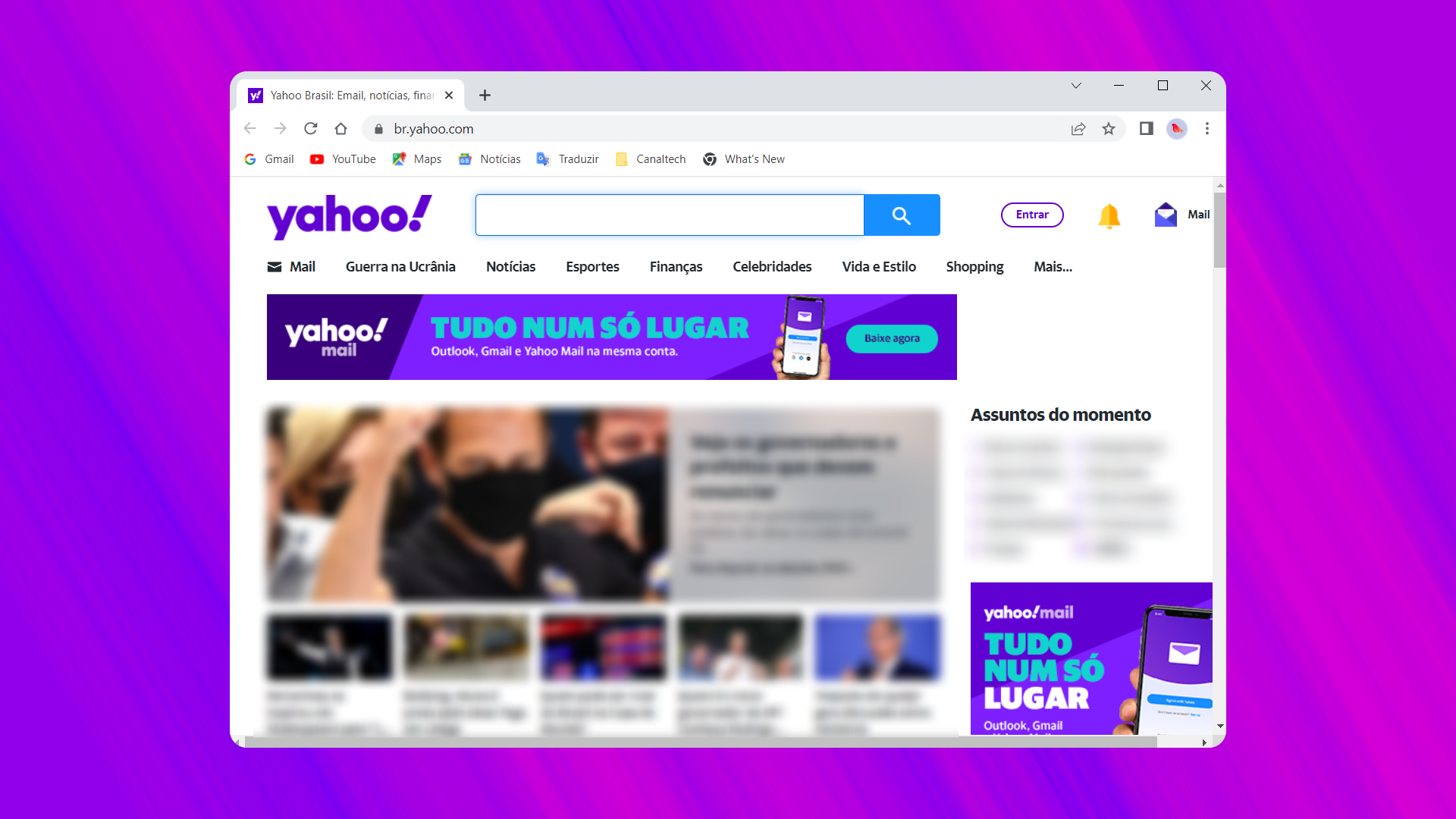1456x819 pixels.
Task: Select the Esportes navigation tab
Action: click(591, 266)
